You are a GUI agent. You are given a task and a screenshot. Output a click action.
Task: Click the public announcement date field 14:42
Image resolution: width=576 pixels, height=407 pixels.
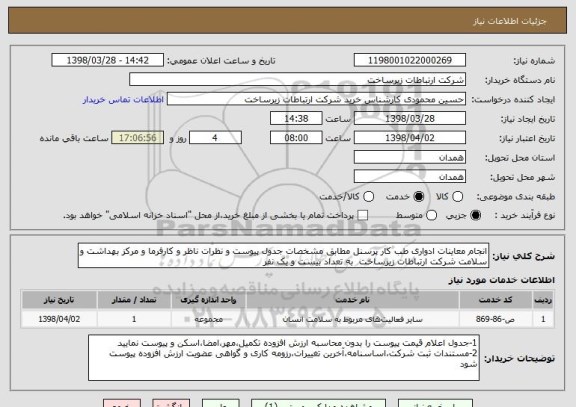pyautogui.click(x=108, y=60)
